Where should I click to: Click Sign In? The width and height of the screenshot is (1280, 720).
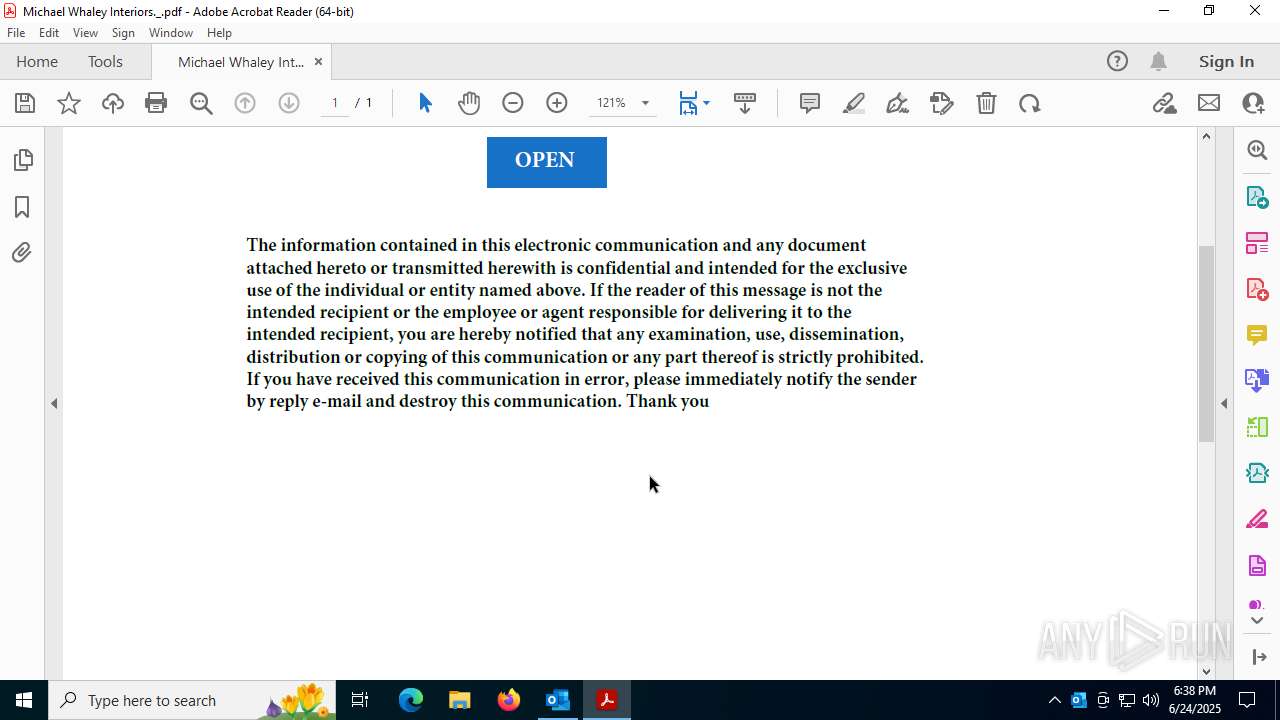click(1226, 62)
